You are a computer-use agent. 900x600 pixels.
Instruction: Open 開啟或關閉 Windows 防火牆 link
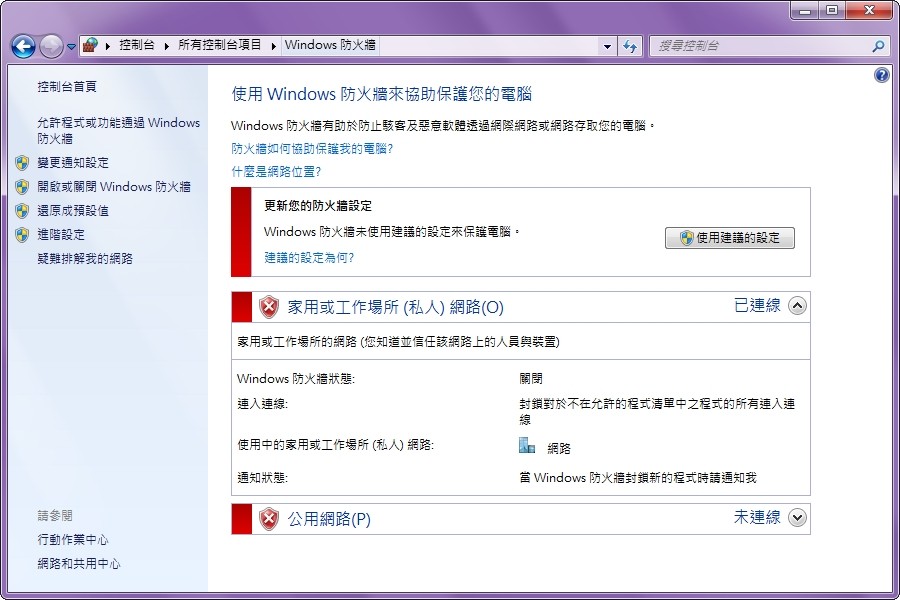114,187
